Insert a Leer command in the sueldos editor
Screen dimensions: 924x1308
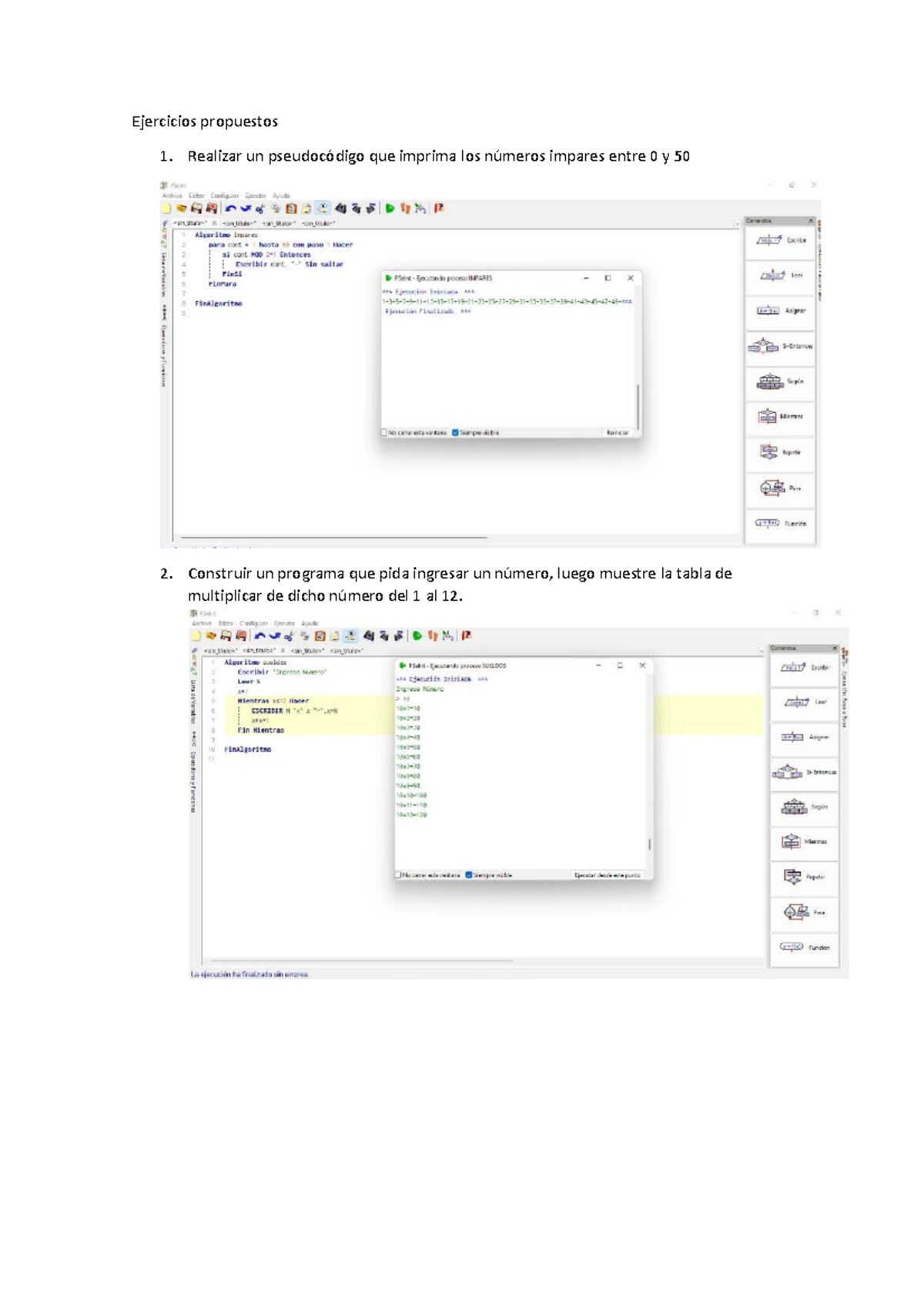click(x=804, y=702)
